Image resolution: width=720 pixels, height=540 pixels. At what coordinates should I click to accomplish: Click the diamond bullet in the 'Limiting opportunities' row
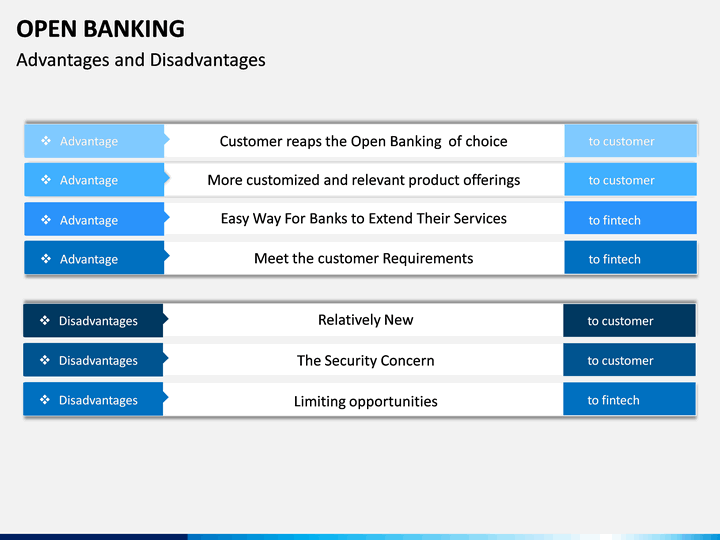45,399
